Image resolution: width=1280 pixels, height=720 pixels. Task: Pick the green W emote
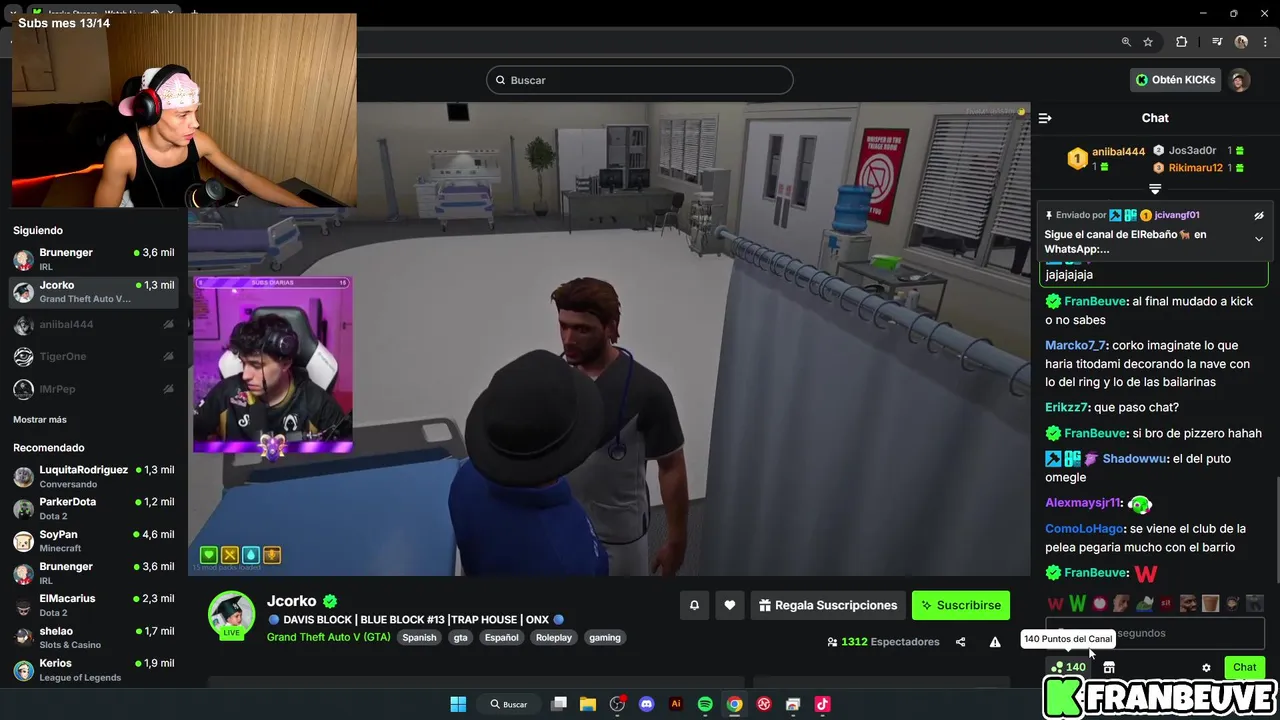(1077, 604)
